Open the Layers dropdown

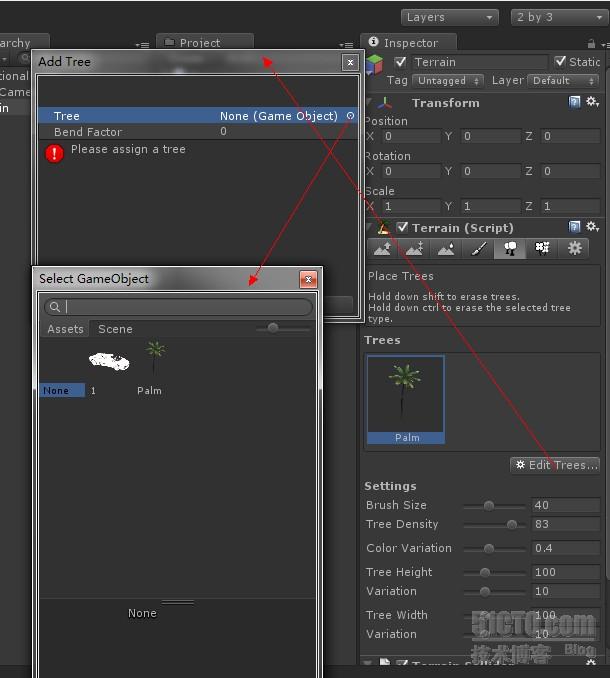(450, 17)
